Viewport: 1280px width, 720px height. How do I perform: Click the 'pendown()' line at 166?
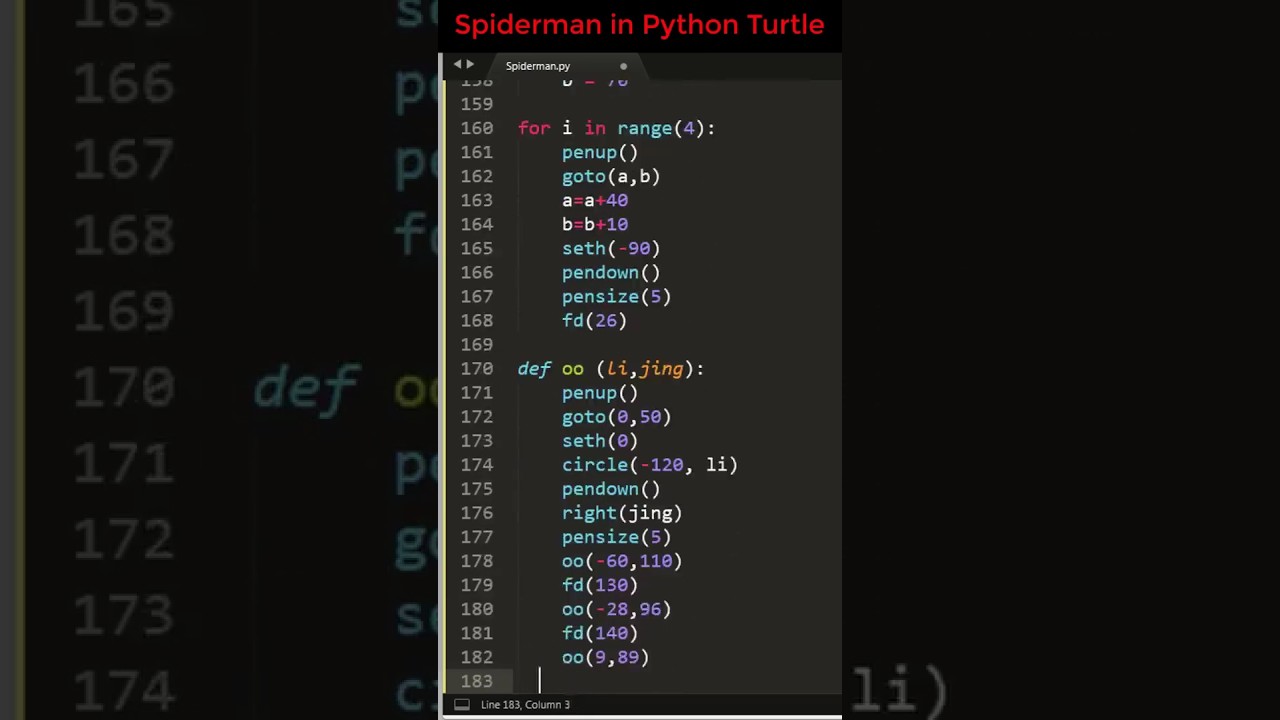[x=611, y=272]
